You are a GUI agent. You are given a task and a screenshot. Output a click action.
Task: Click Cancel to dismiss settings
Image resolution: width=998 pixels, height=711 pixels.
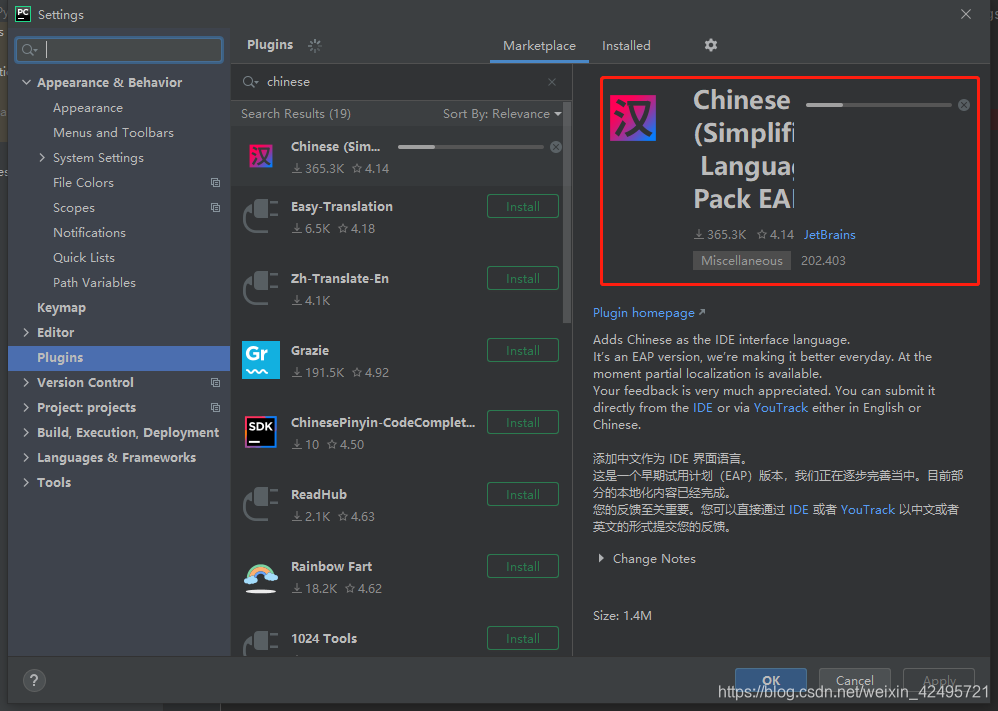(854, 680)
